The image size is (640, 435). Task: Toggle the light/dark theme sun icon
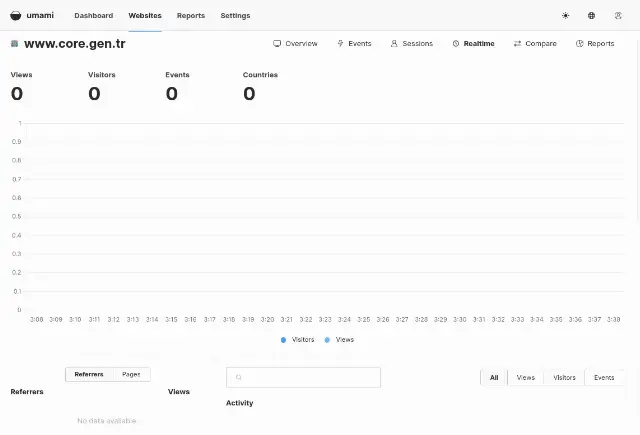[565, 16]
